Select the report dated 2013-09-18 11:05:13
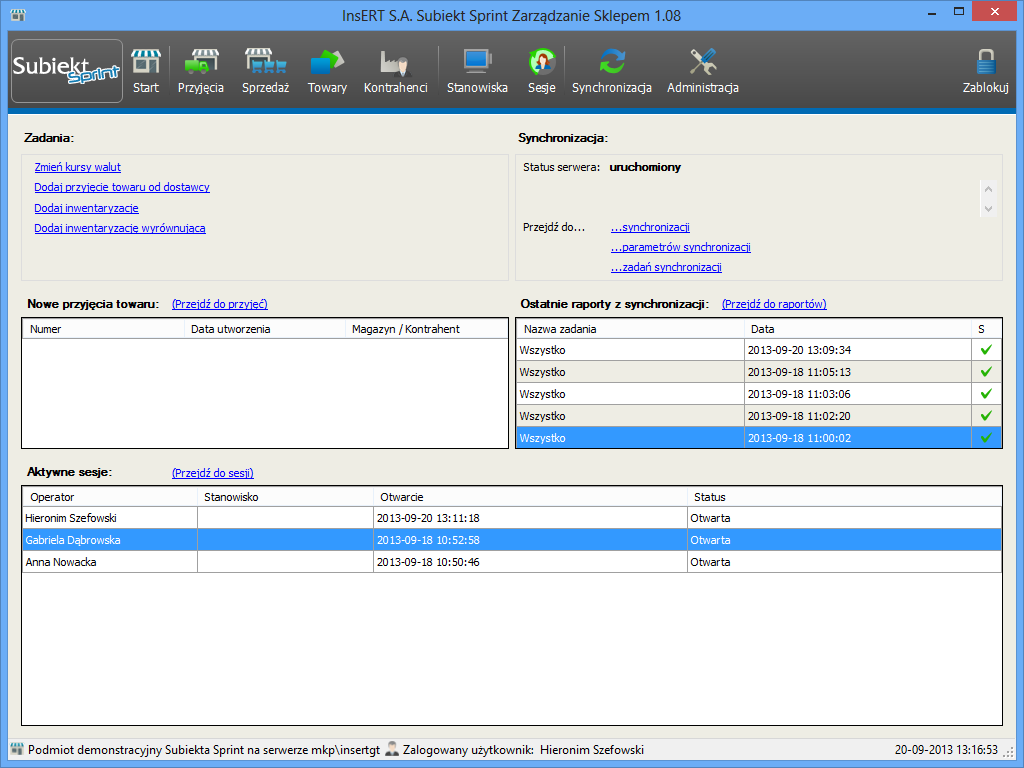1024x768 pixels. point(759,372)
